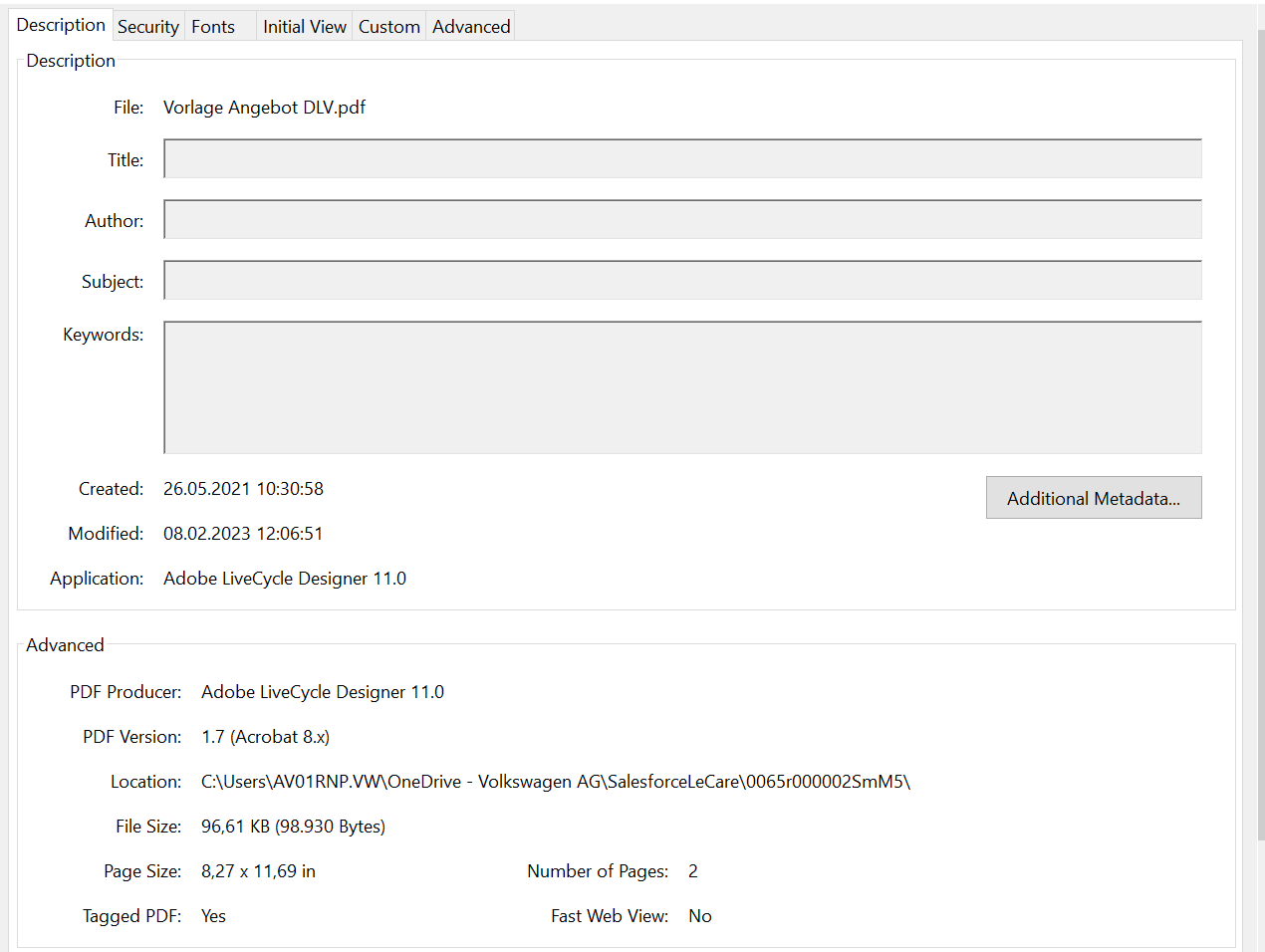The image size is (1265, 952).
Task: Click into the Subject input field
Action: pyautogui.click(x=682, y=280)
